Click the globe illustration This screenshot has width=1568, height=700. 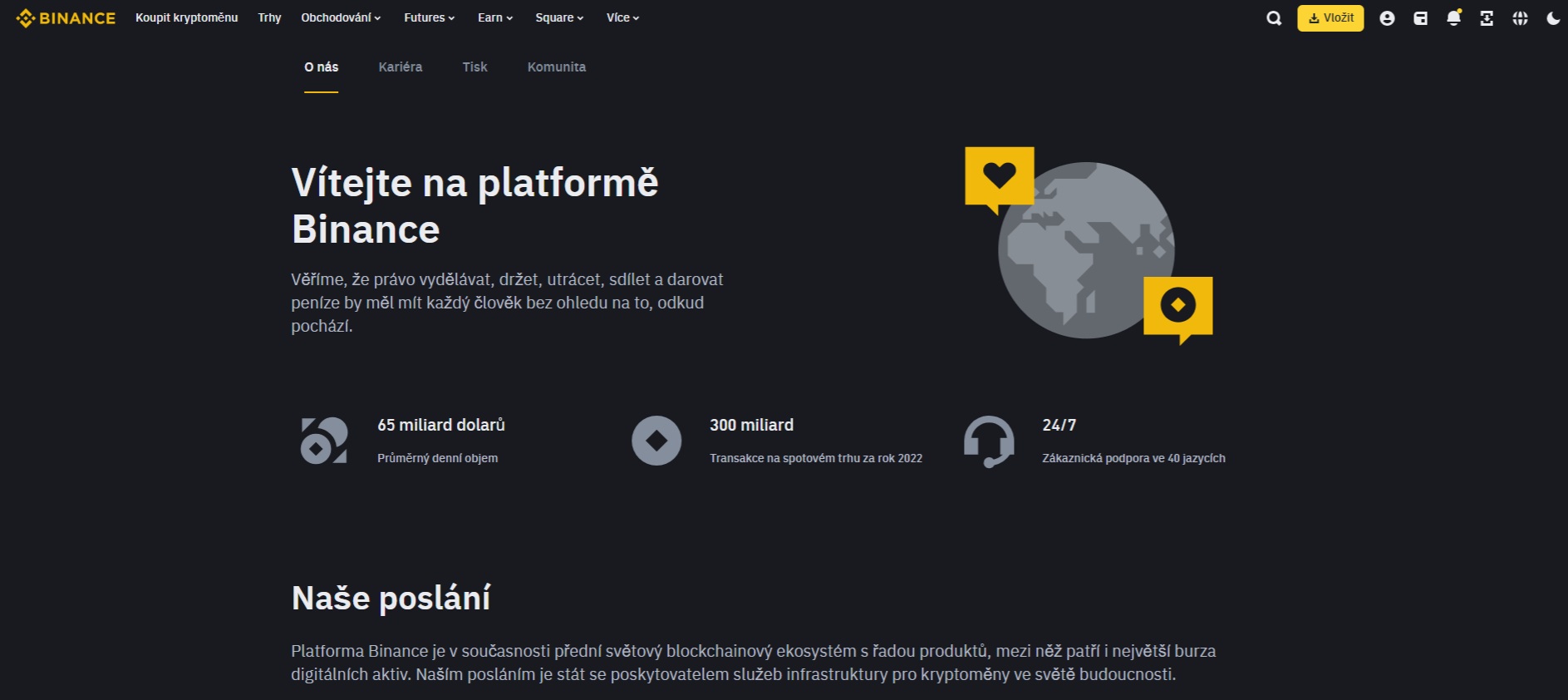(1086, 250)
